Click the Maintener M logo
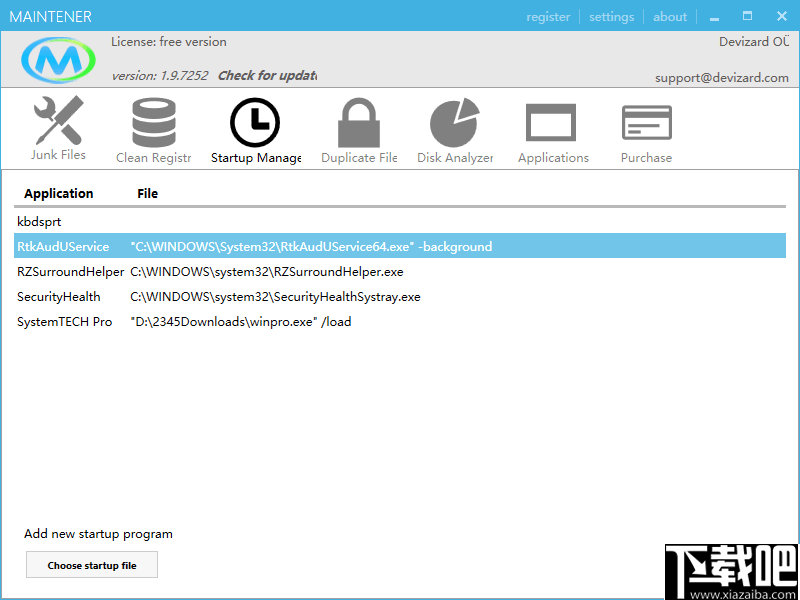This screenshot has height=600, width=800. coord(58,60)
